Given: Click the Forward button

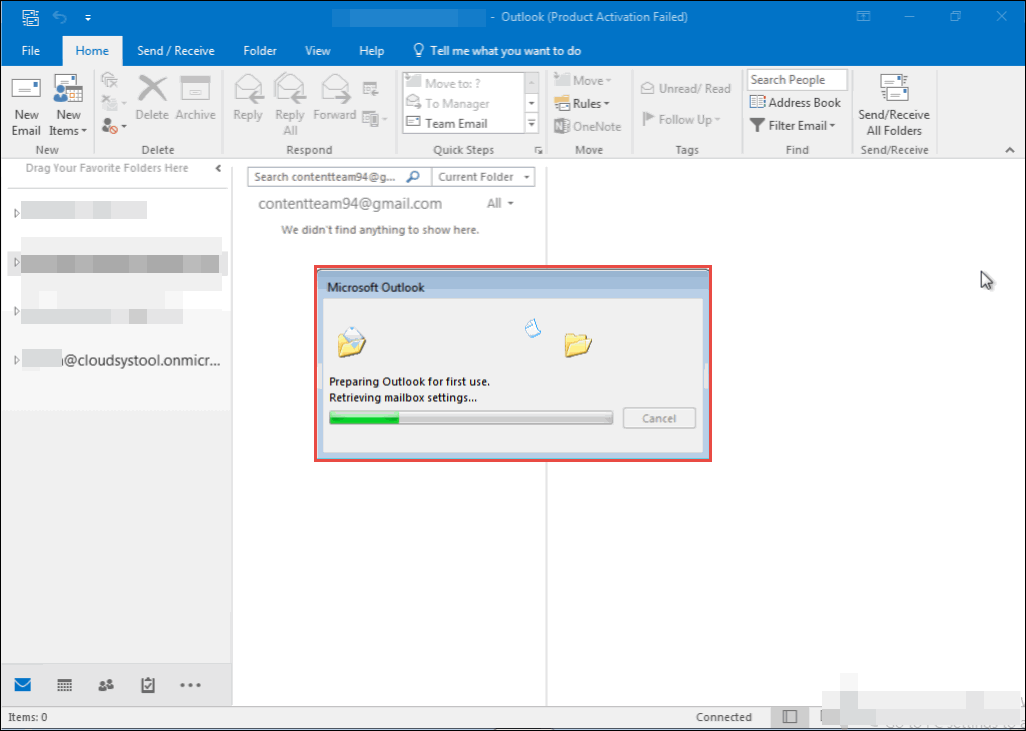Looking at the screenshot, I should click(334, 98).
